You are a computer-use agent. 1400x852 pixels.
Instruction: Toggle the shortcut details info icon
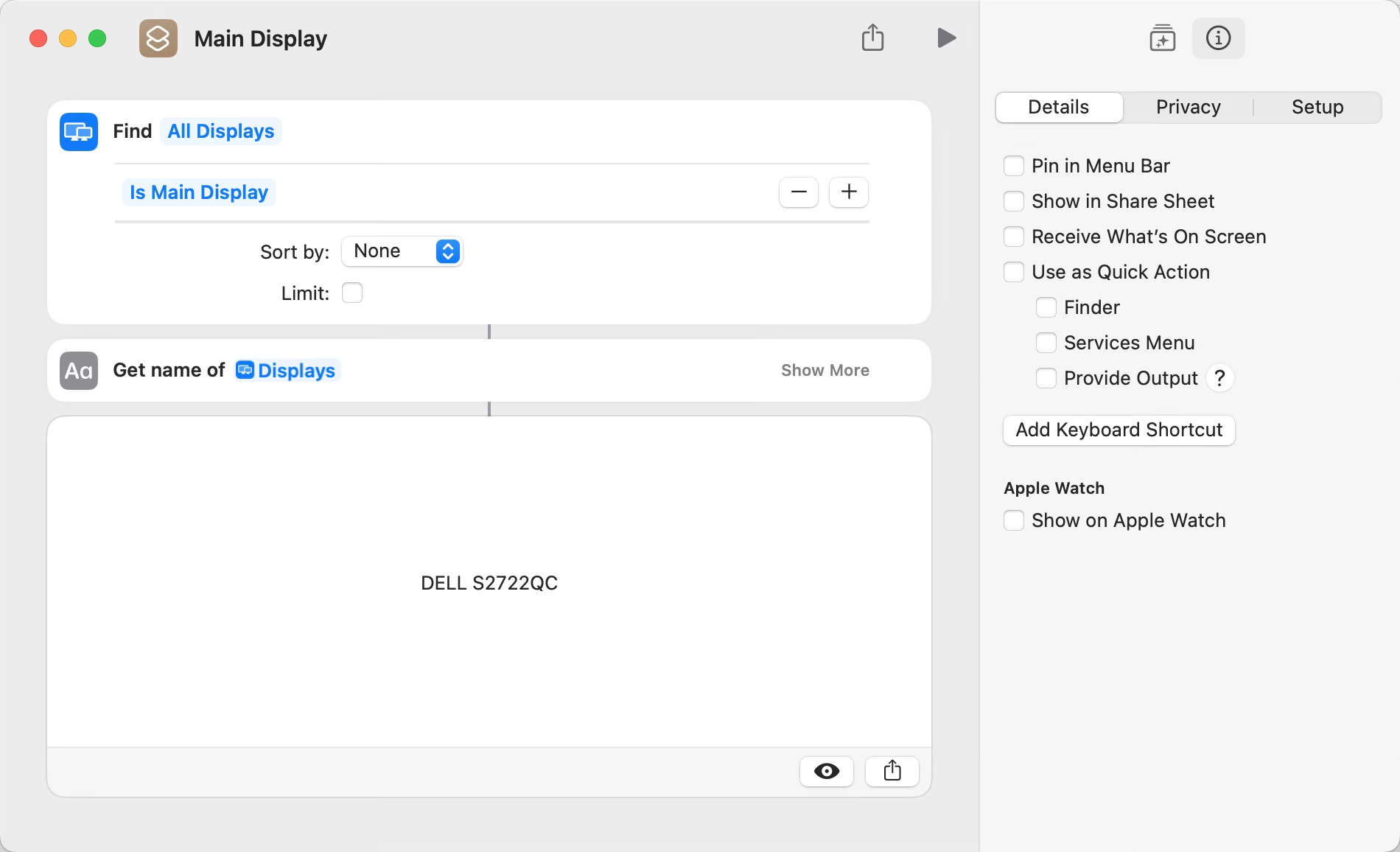coord(1218,38)
